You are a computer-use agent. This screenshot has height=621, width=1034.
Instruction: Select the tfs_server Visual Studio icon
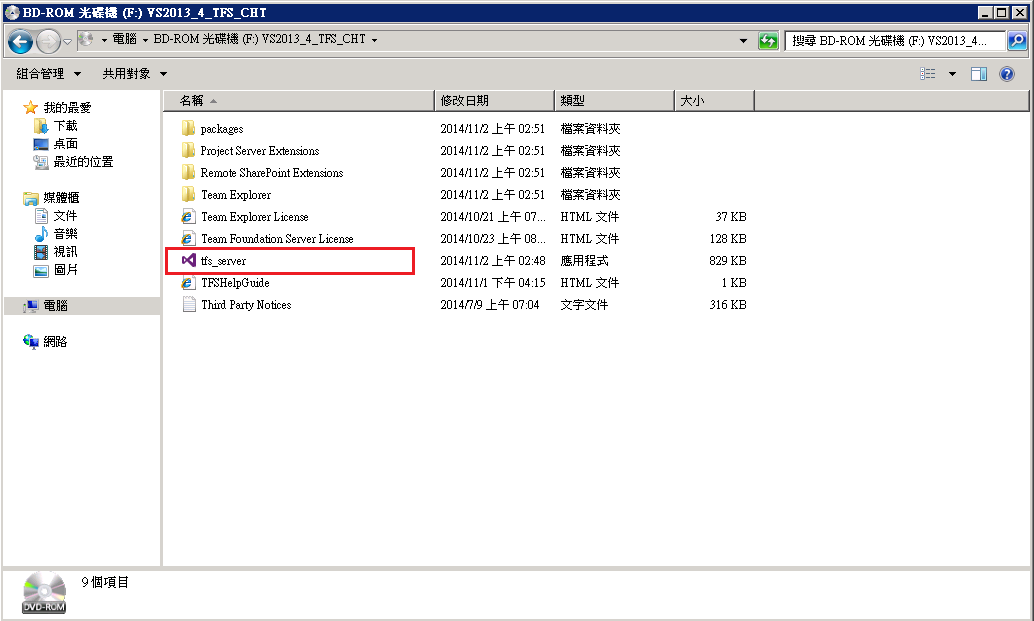pyautogui.click(x=189, y=260)
